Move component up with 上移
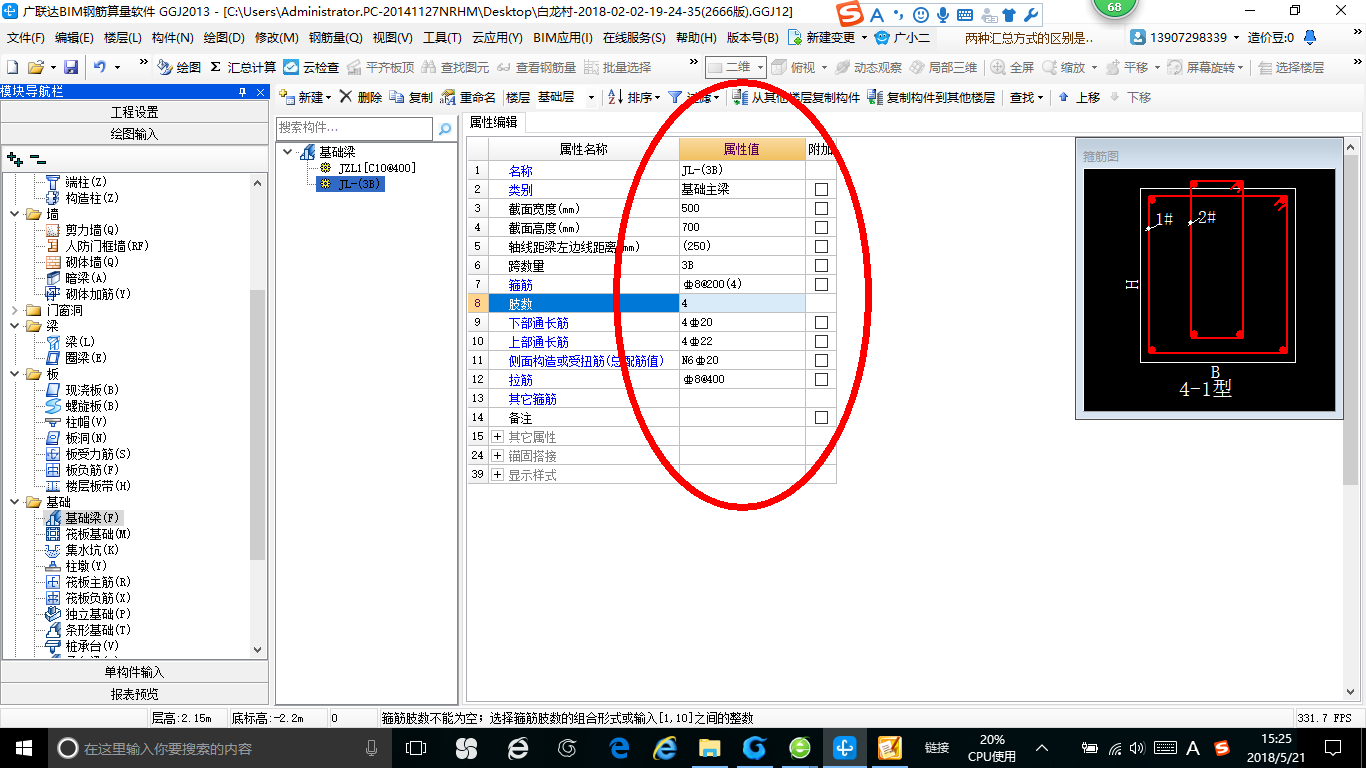 click(1079, 97)
